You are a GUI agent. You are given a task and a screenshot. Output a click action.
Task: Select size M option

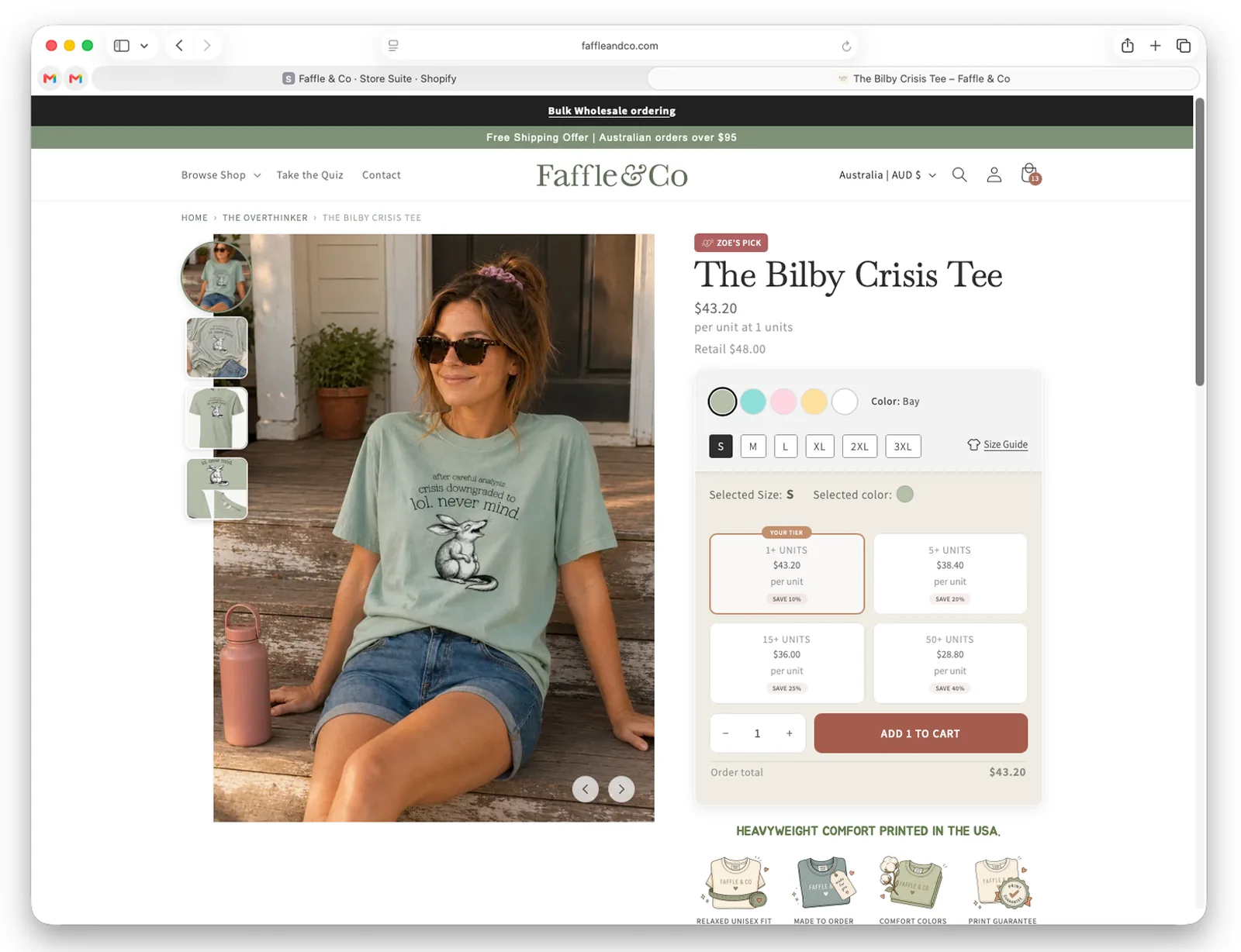tap(753, 447)
